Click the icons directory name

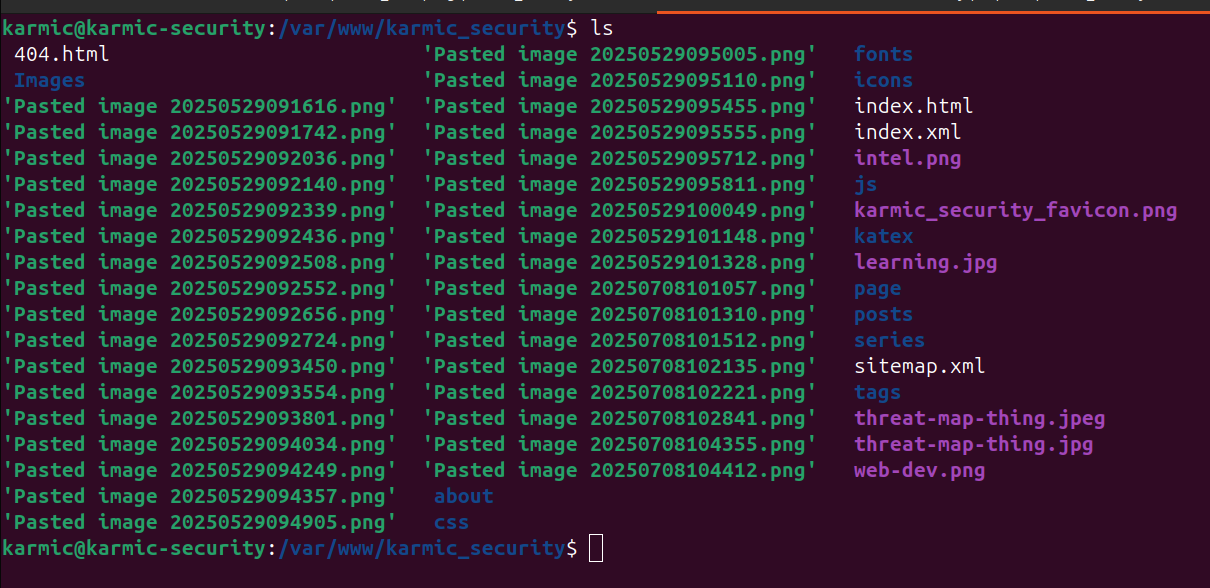click(x=883, y=80)
